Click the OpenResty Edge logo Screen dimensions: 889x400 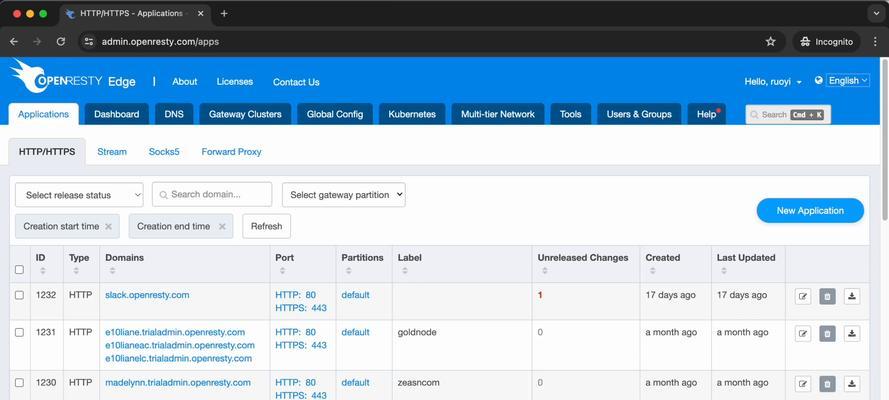tap(73, 76)
